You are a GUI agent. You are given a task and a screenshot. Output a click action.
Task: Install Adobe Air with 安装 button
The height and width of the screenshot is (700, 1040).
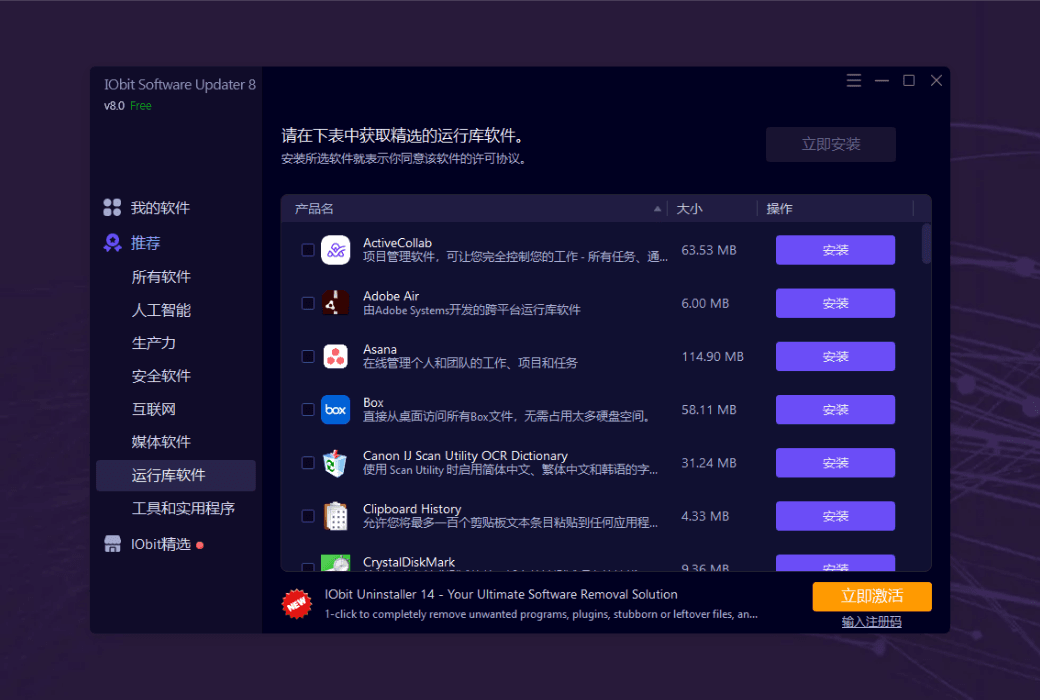[835, 303]
